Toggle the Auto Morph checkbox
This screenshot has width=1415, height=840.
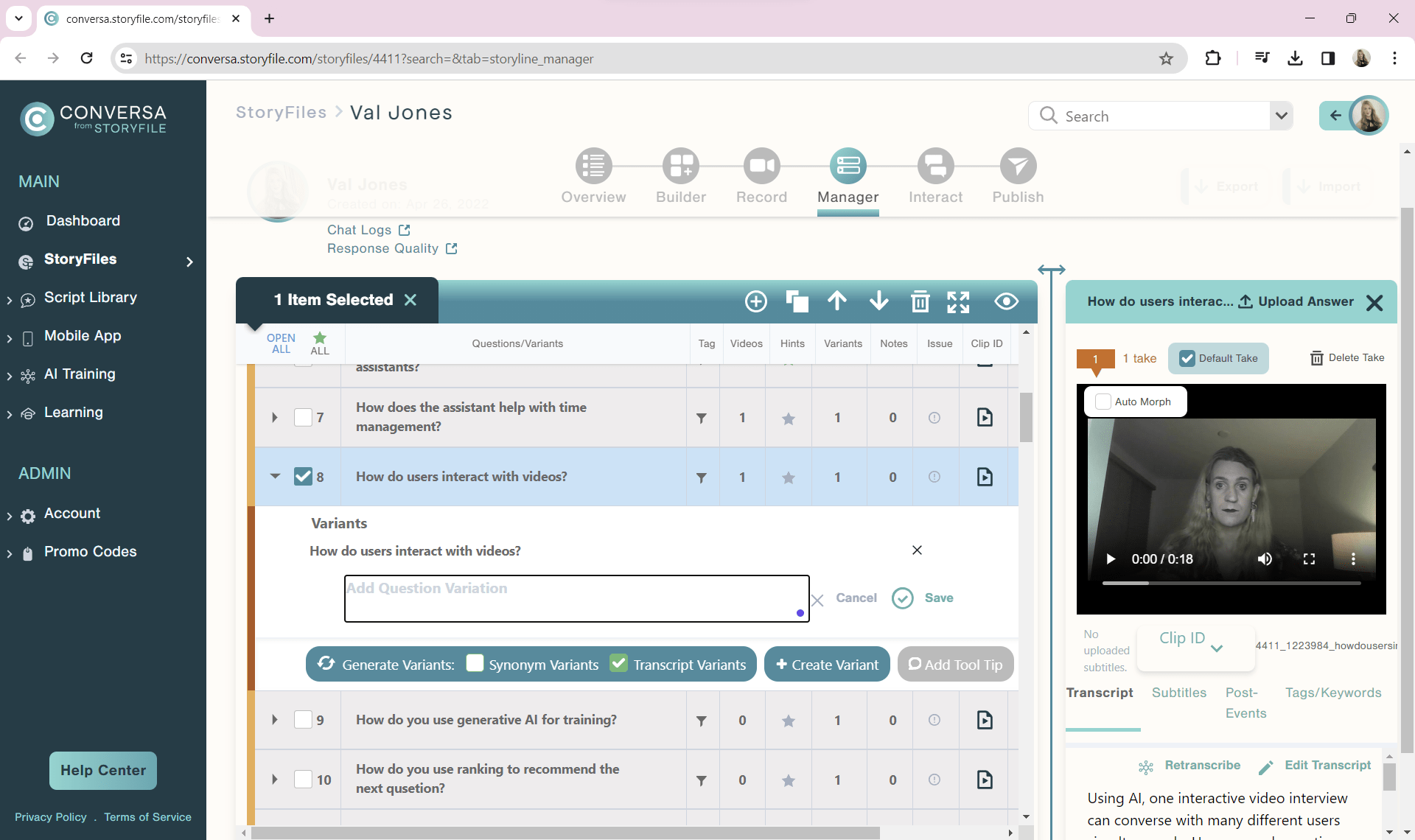pos(1103,402)
